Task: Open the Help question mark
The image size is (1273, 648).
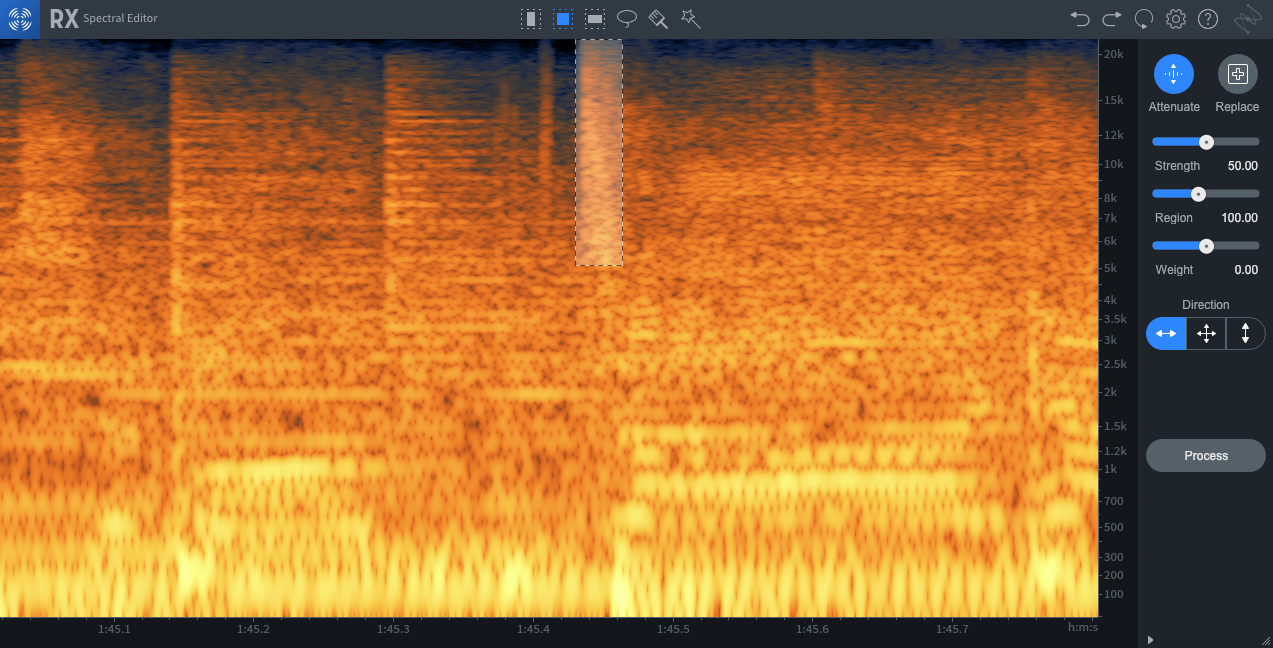Action: point(1208,19)
